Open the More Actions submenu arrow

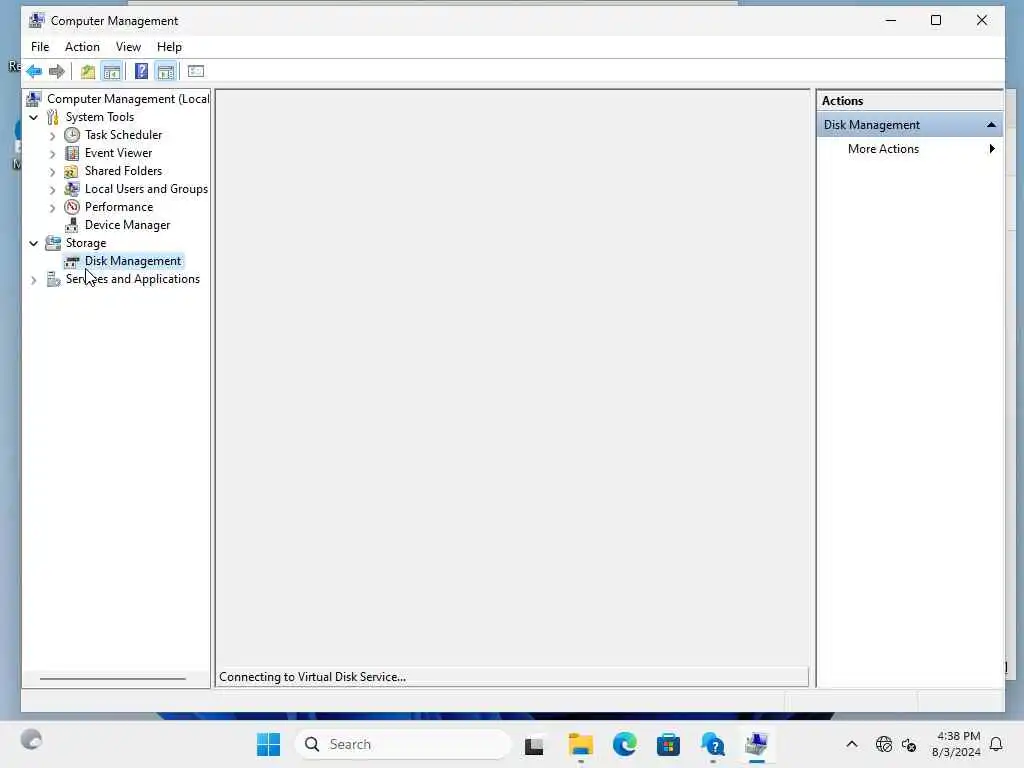point(992,149)
